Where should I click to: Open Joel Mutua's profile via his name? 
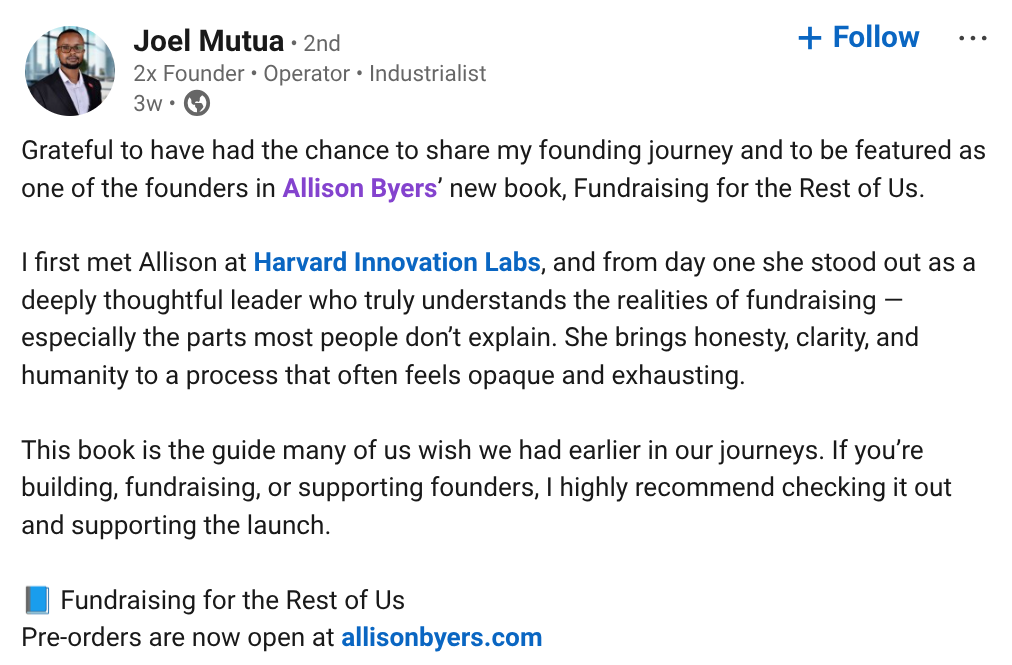(210, 41)
